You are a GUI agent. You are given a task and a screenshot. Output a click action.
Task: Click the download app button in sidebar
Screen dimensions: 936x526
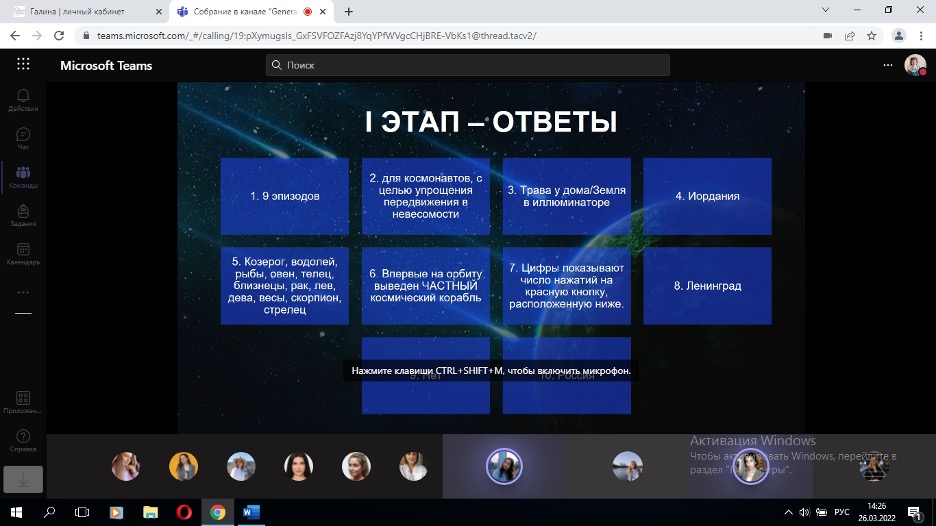pos(23,479)
